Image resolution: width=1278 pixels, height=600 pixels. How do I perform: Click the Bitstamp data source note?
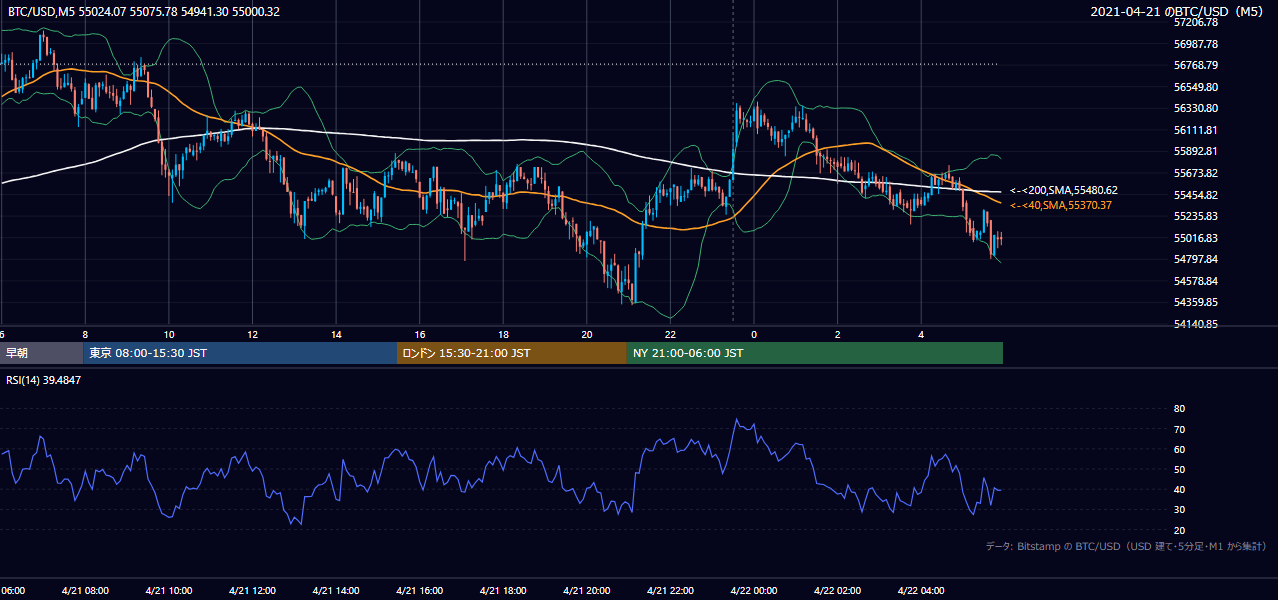point(1126,547)
